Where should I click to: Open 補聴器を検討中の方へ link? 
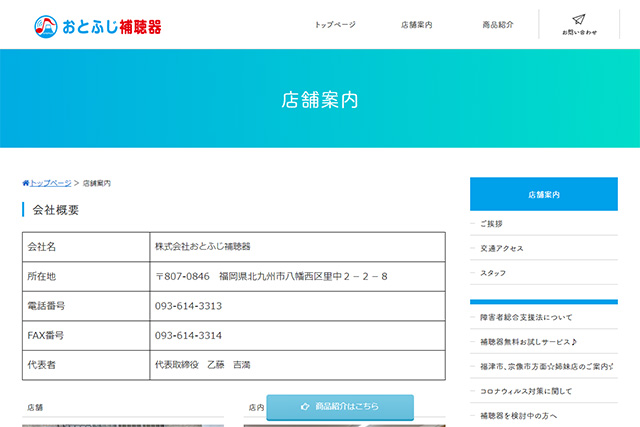click(518, 415)
